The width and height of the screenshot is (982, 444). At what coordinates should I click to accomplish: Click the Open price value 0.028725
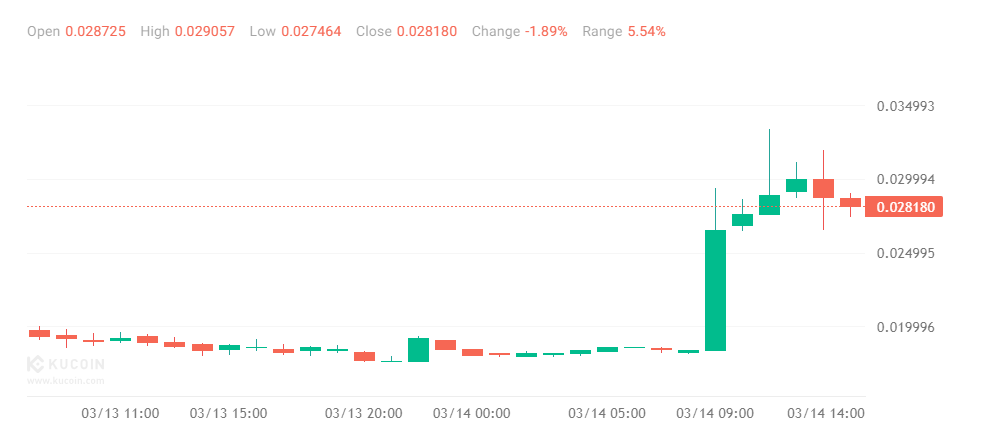click(95, 31)
